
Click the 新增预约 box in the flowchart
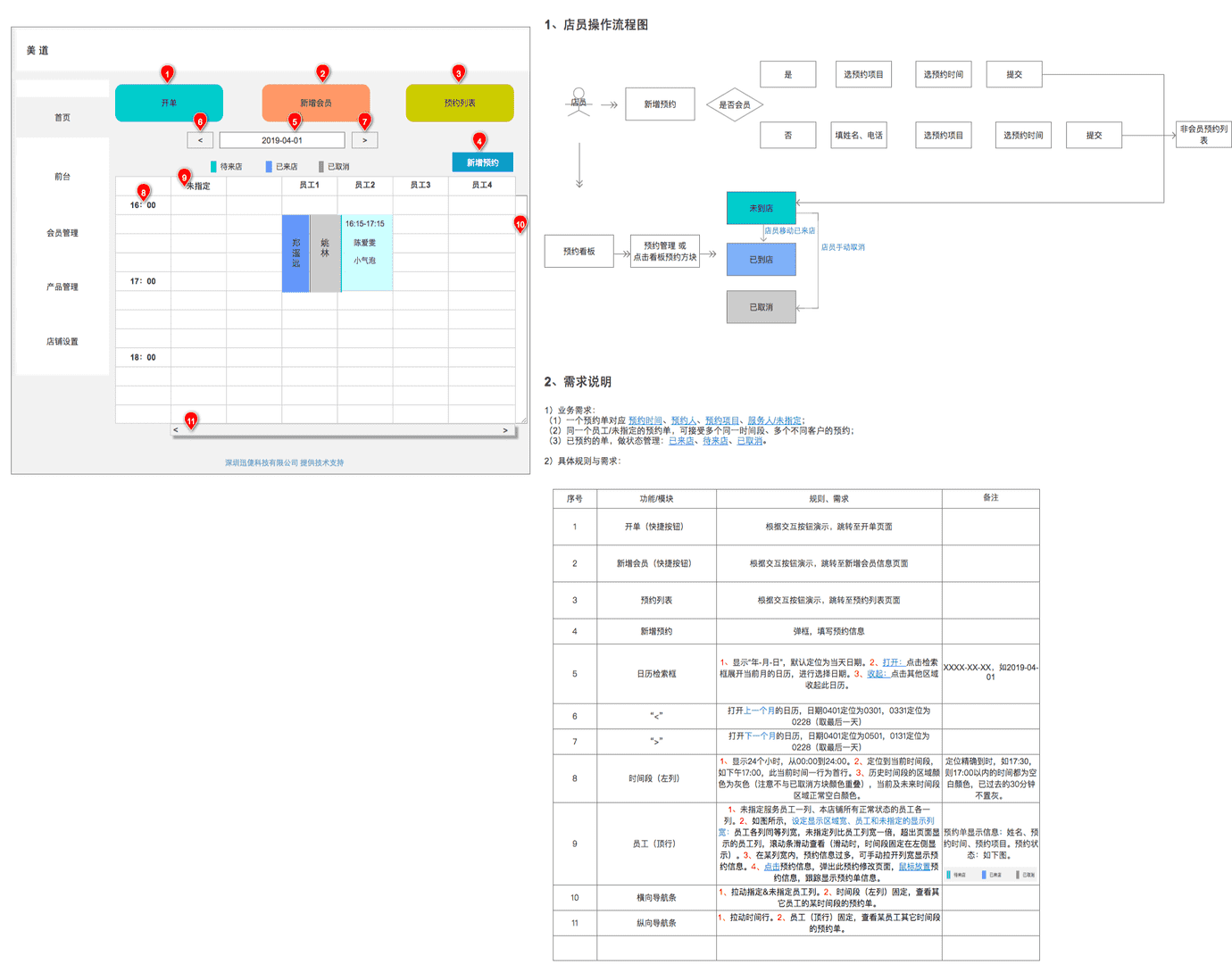[660, 104]
